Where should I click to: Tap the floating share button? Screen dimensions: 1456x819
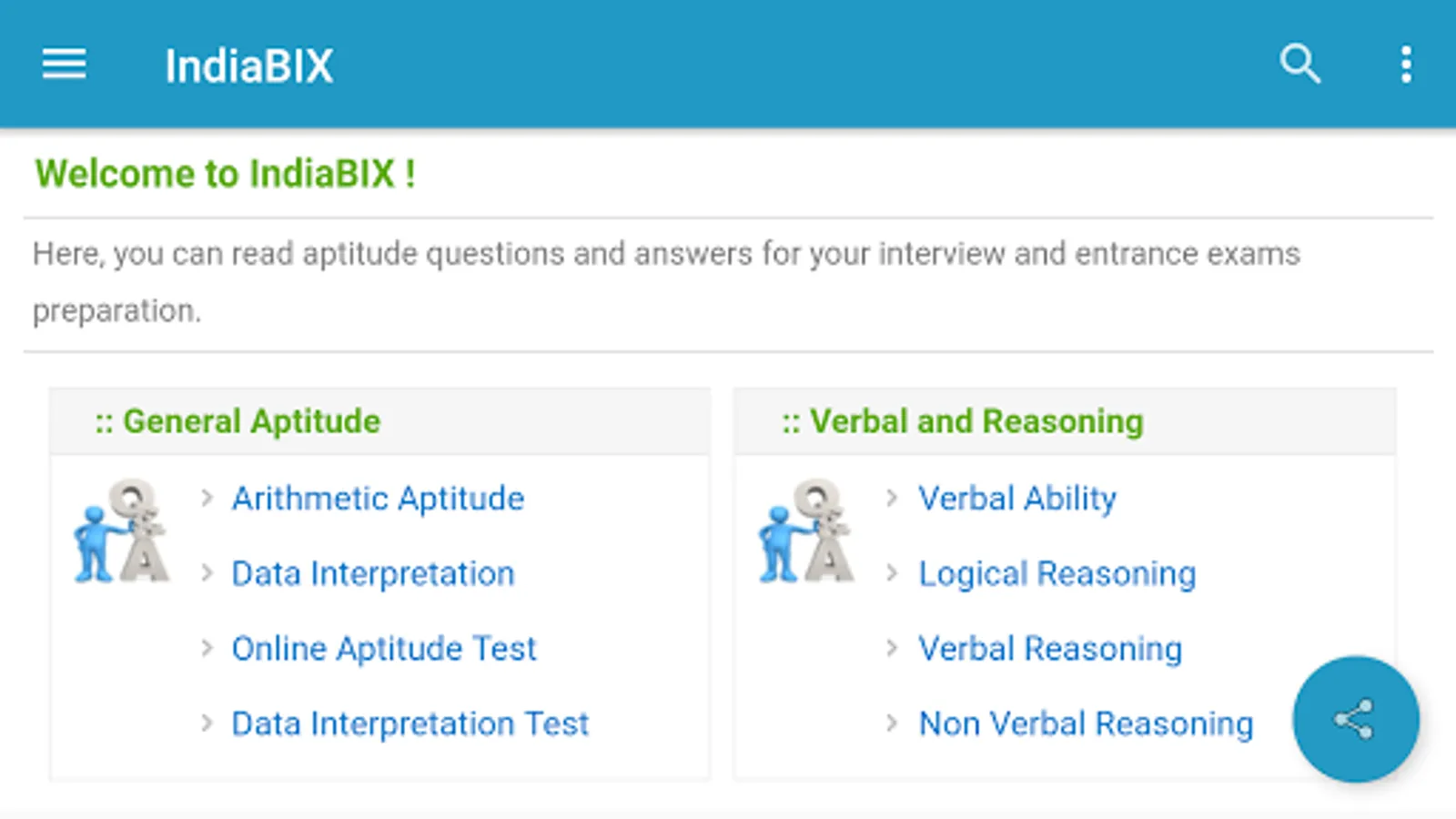[1355, 720]
